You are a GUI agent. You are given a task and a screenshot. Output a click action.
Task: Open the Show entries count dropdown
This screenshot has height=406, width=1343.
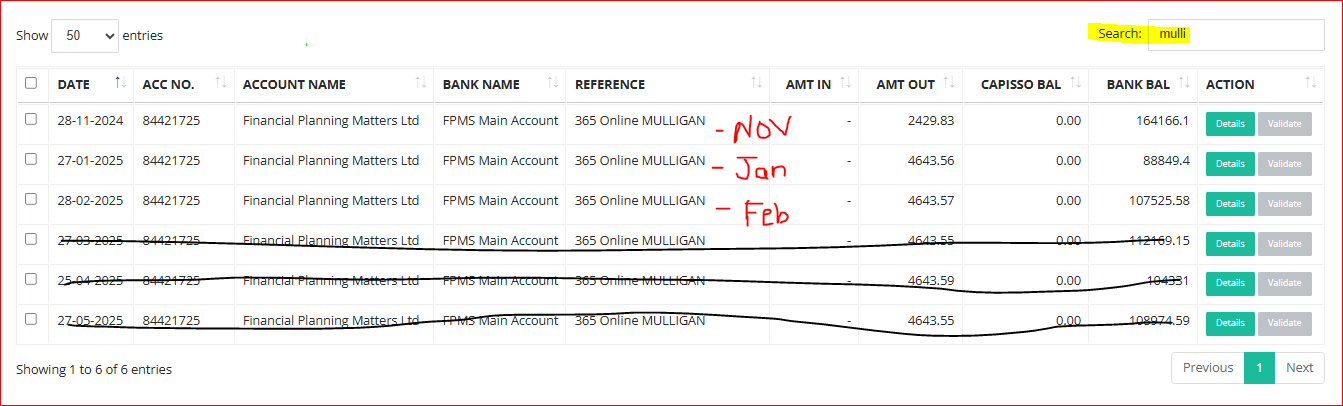pos(84,35)
